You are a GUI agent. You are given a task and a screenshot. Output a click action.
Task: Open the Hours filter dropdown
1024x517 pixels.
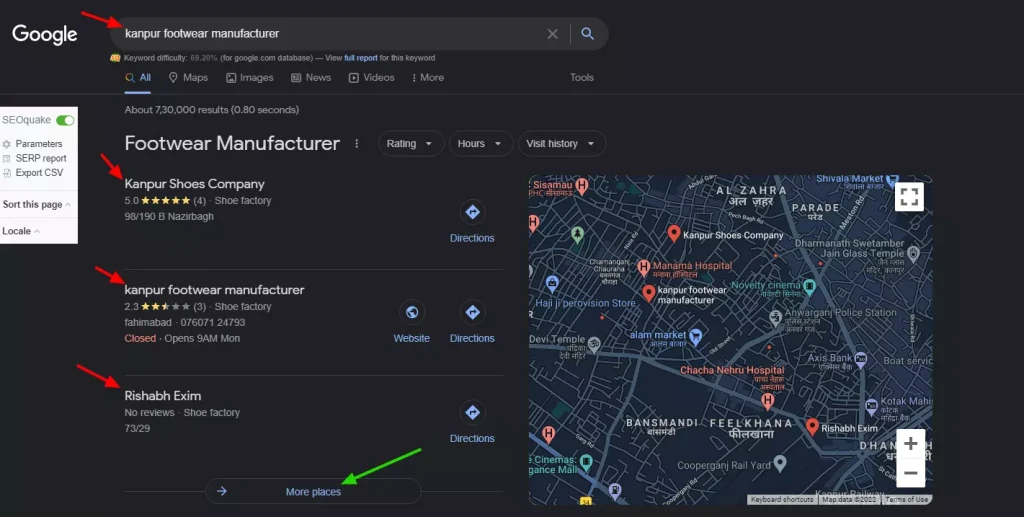pos(481,144)
